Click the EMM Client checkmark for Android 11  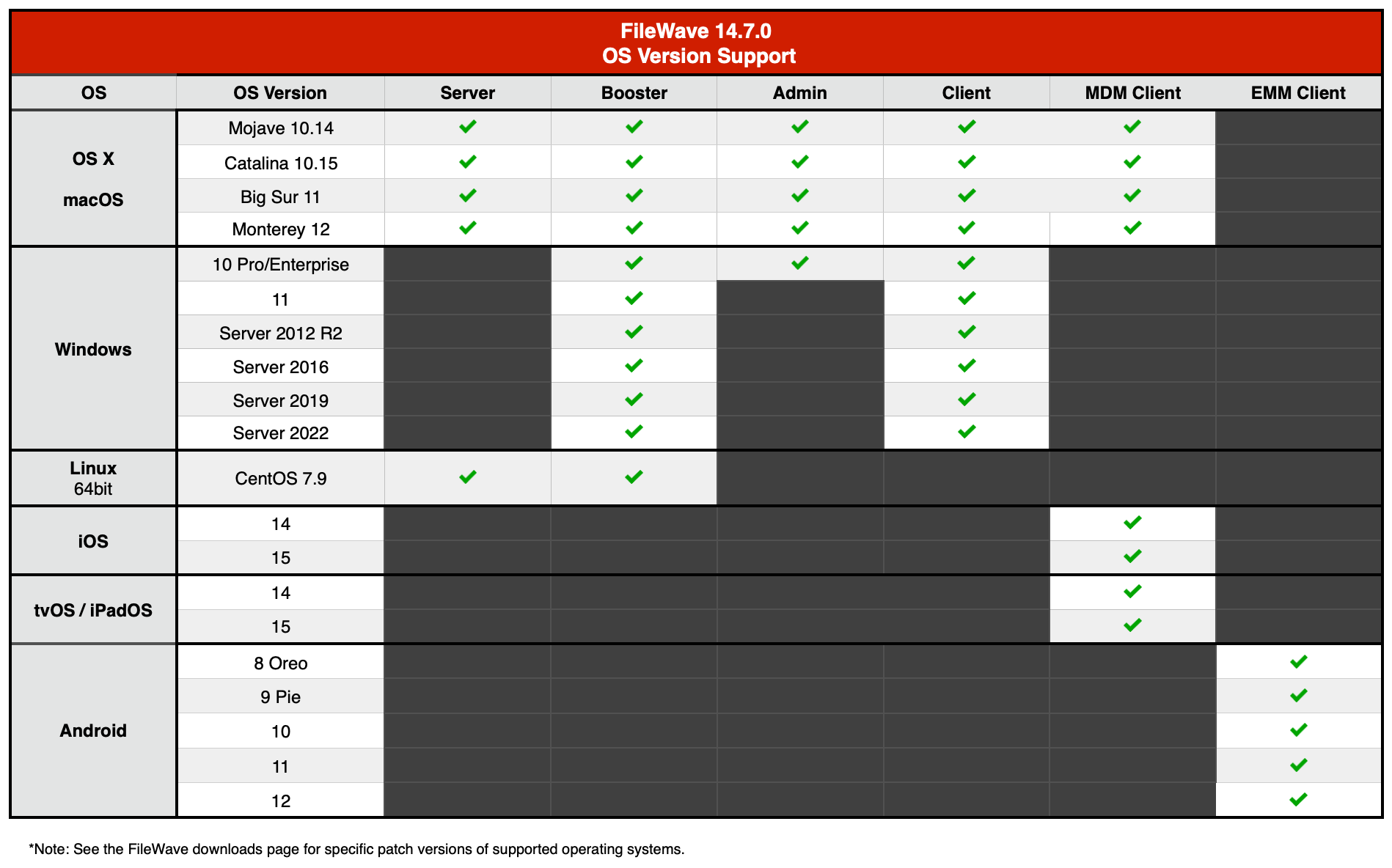click(x=1299, y=765)
